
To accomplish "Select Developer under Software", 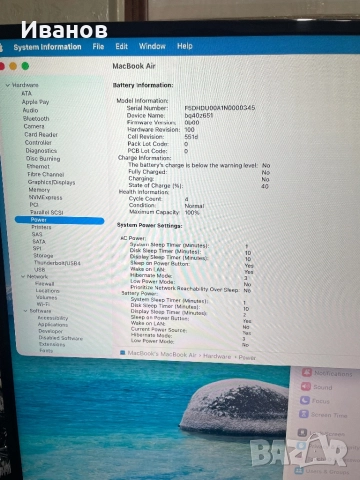I will tap(50, 331).
